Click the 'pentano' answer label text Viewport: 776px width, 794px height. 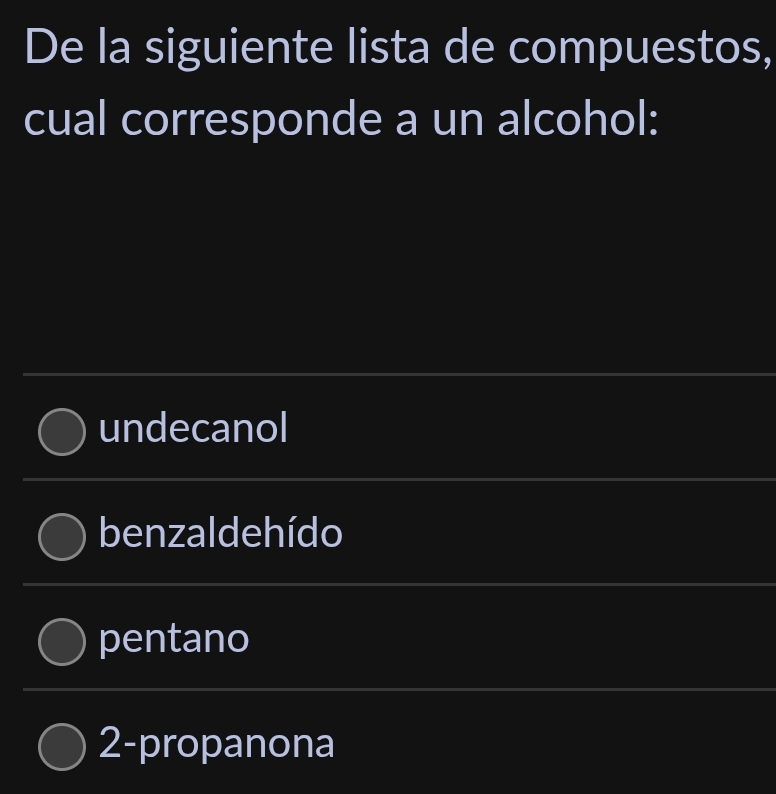[x=175, y=639]
